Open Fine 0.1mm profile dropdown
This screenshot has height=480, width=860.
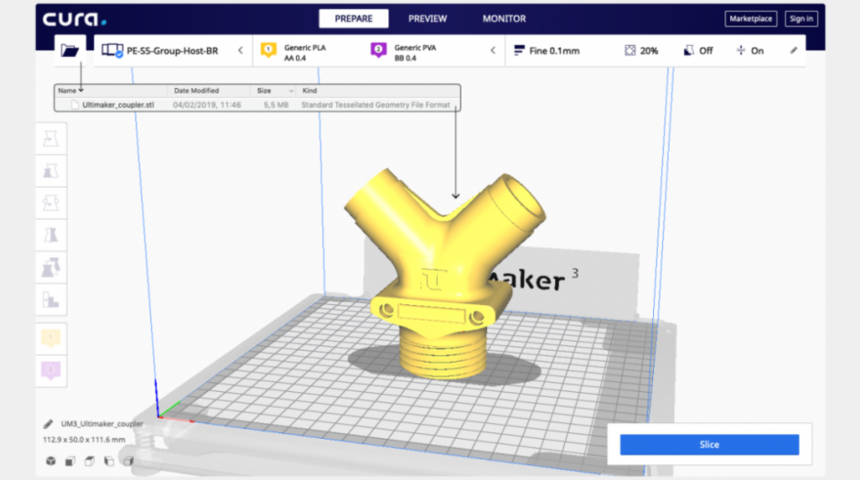554,50
